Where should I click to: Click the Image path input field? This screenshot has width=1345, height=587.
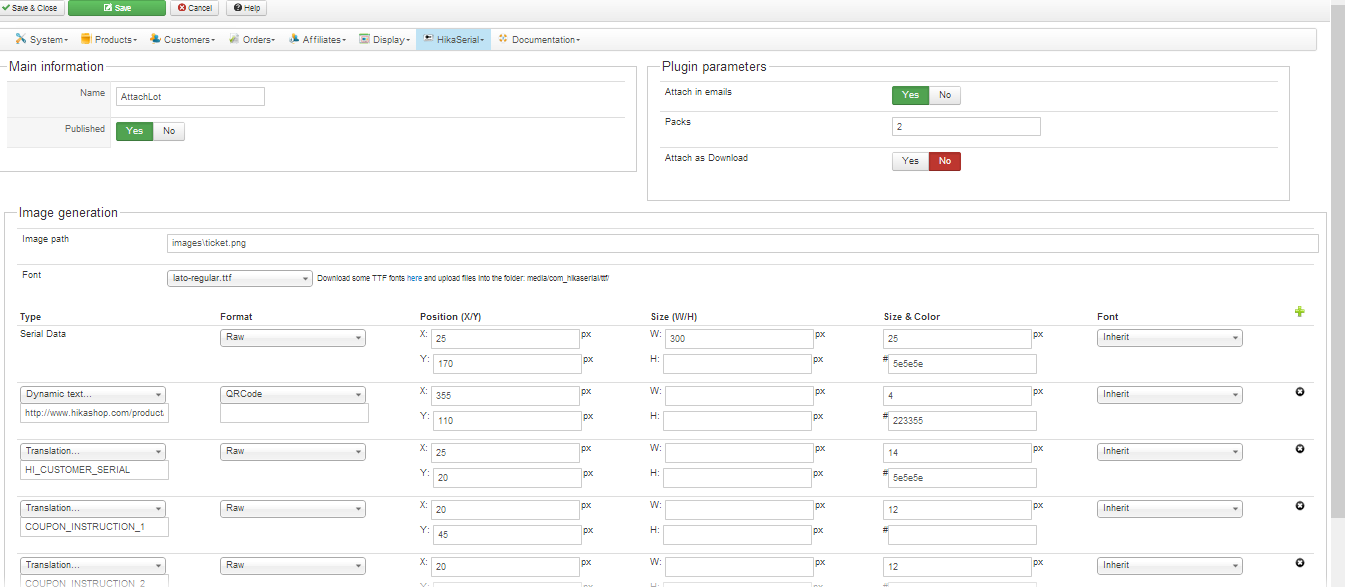[x=742, y=244]
